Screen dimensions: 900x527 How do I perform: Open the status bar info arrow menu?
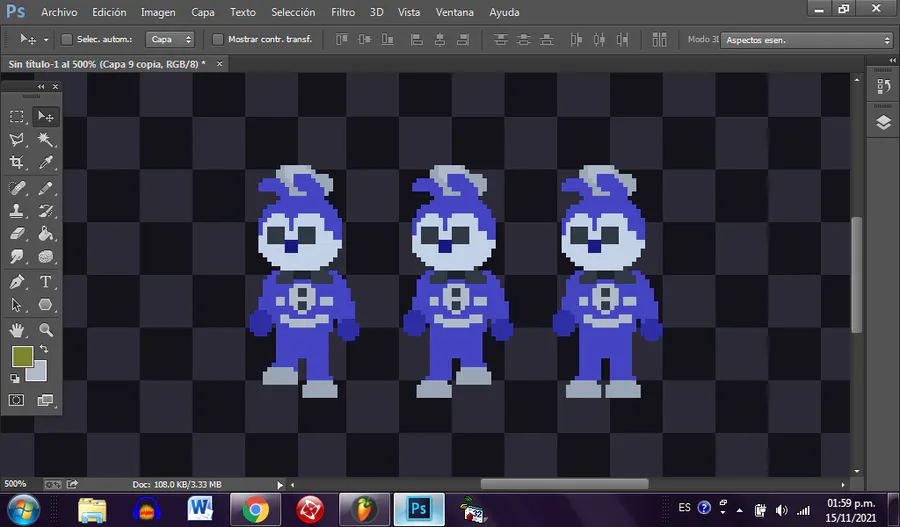pos(280,485)
